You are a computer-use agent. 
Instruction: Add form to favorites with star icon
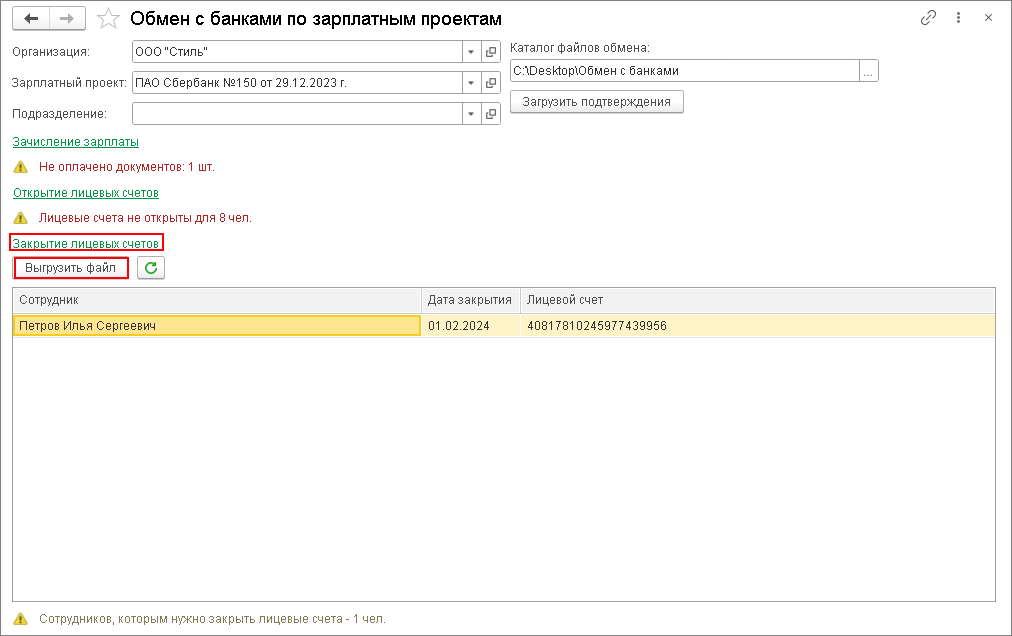click(110, 19)
